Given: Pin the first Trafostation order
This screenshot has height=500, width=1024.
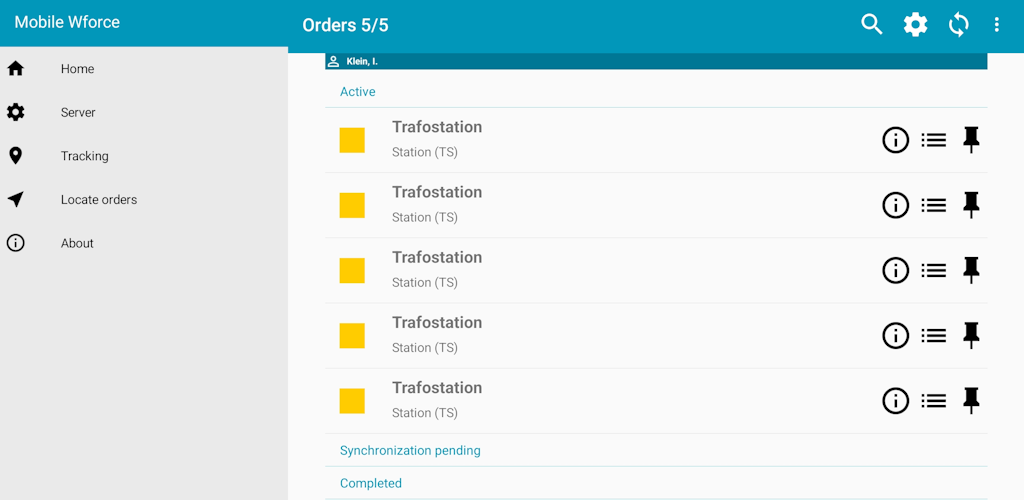Looking at the screenshot, I should 971,140.
